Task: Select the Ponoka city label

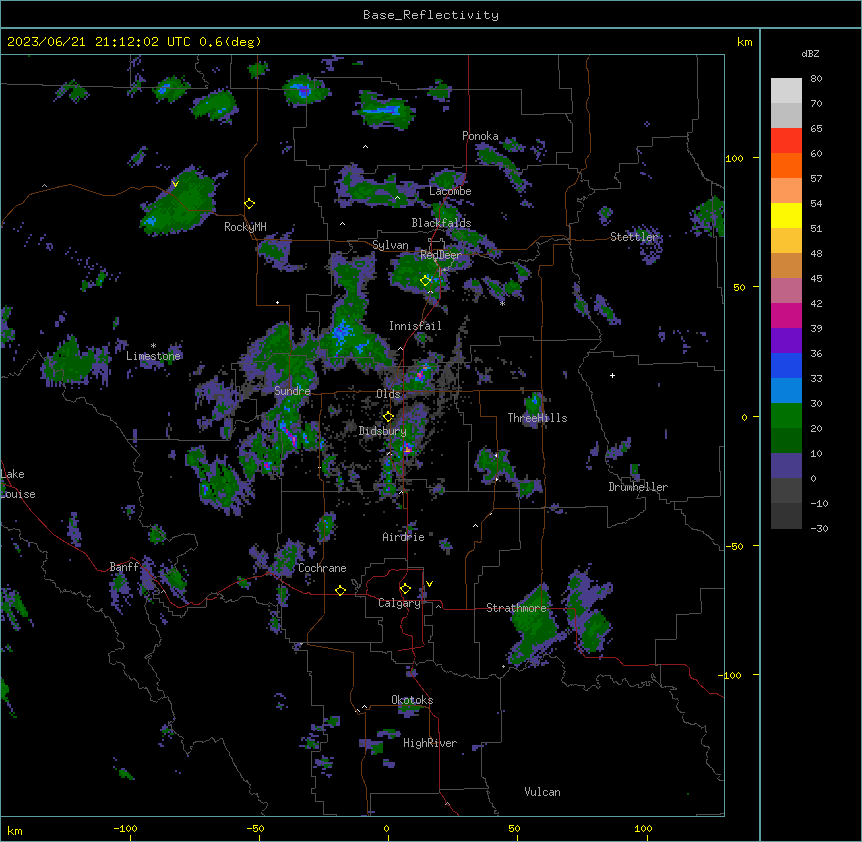Action: coord(480,136)
